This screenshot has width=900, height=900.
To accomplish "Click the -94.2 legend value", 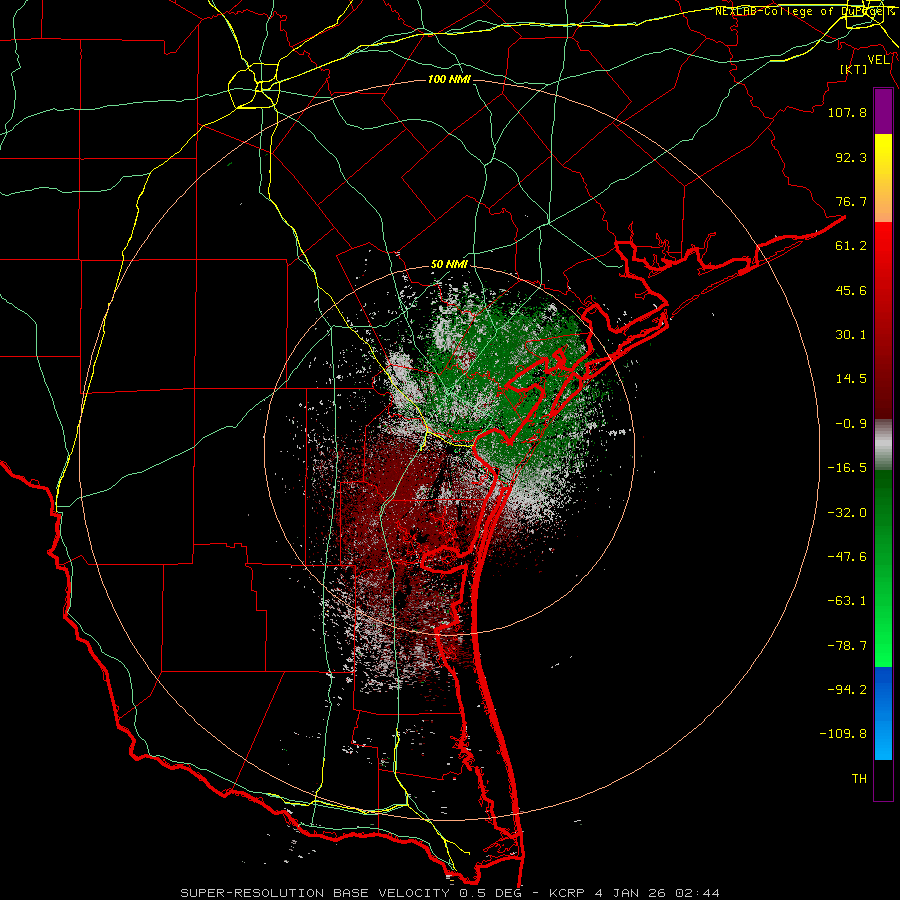I will 847,690.
